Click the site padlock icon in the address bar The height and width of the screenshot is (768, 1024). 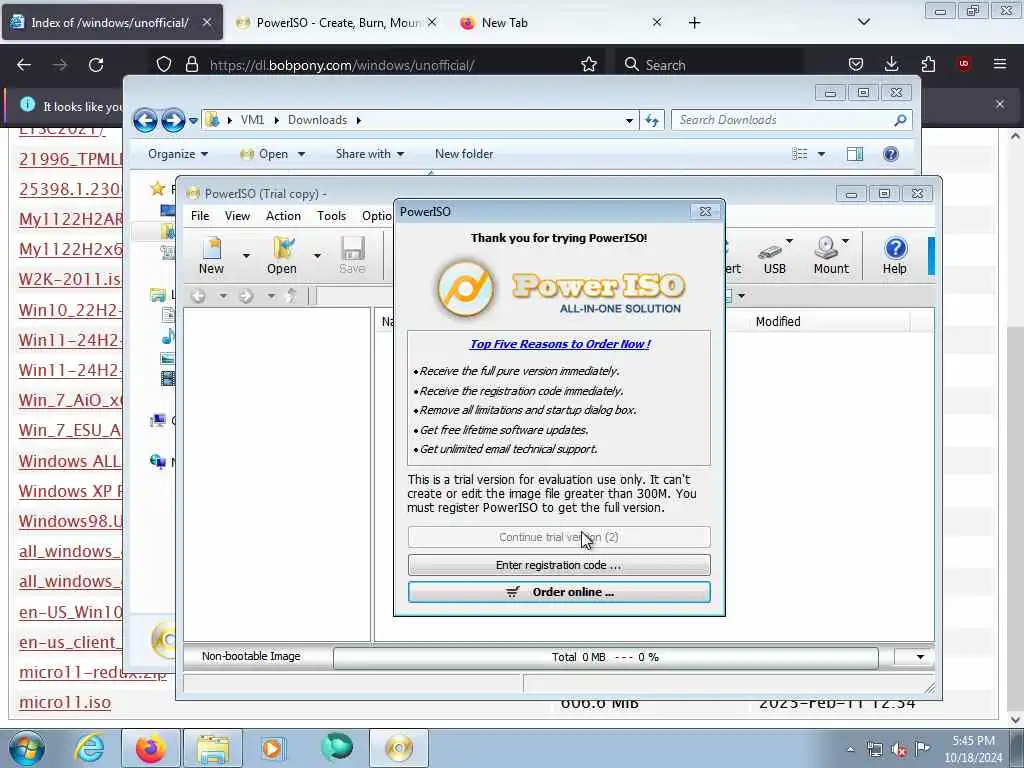191,65
